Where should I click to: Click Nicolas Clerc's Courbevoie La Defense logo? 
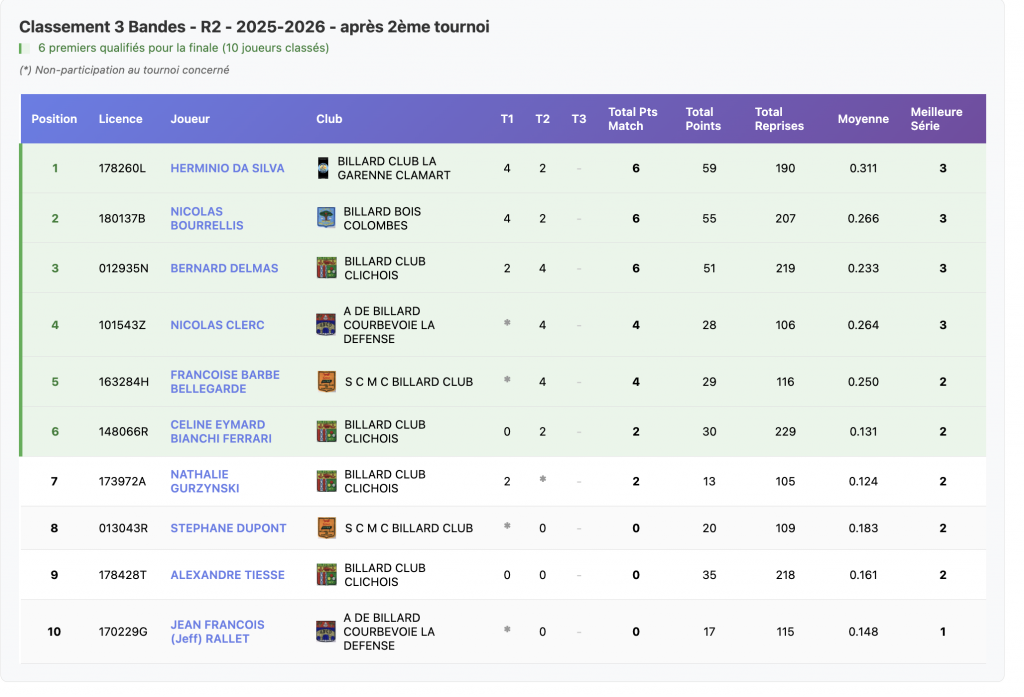pyautogui.click(x=326, y=325)
